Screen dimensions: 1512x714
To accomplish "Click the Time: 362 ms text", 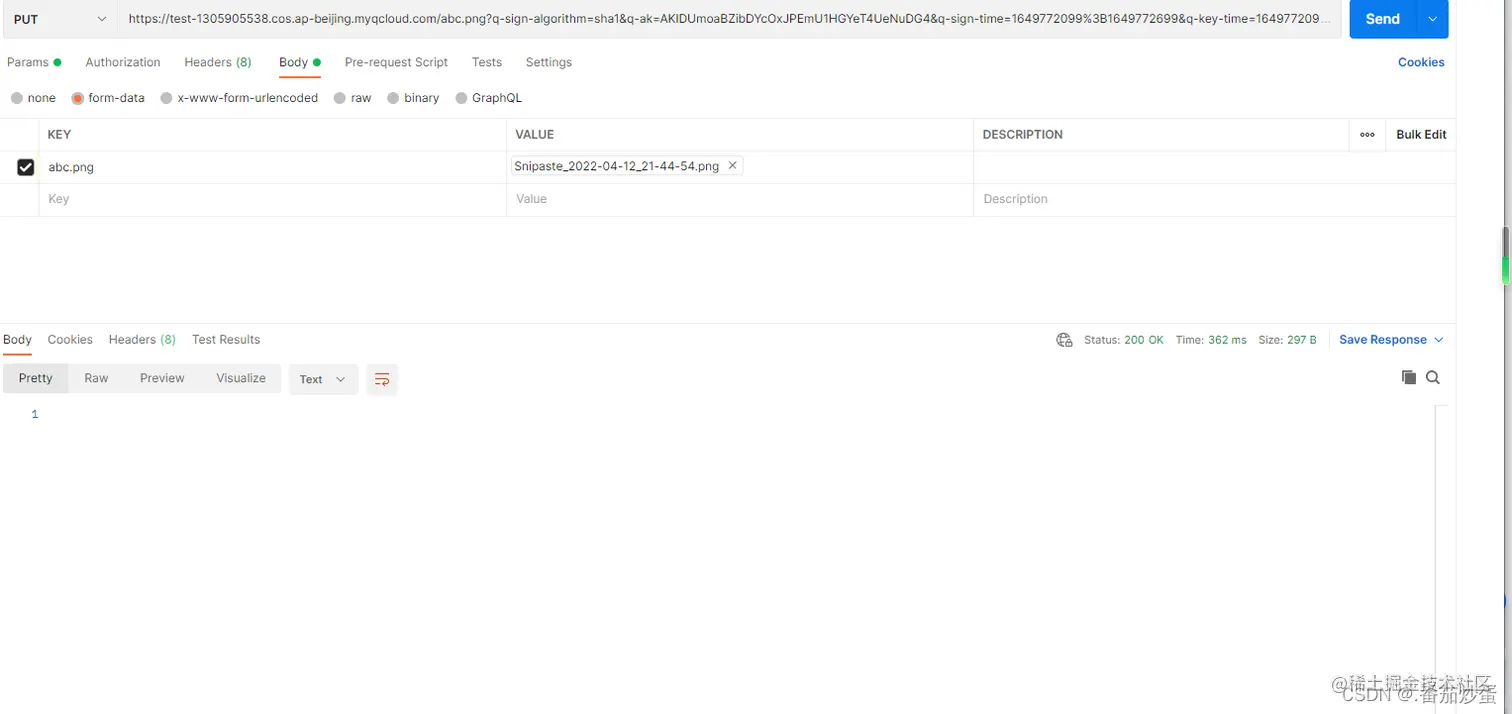I will click(x=1211, y=340).
